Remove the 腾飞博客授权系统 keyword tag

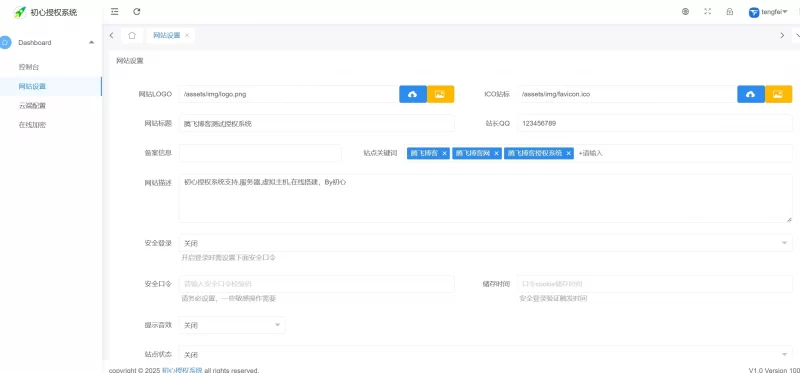pos(568,153)
